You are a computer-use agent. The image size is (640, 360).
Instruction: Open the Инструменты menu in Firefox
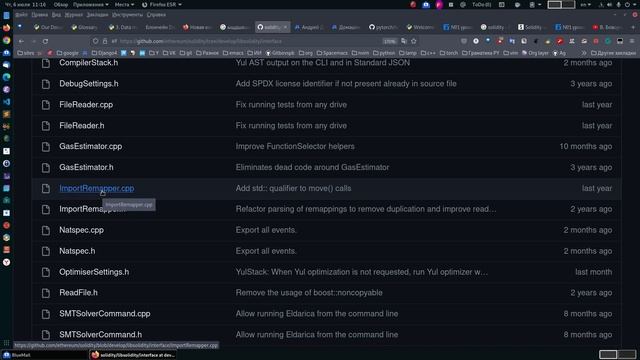[x=127, y=15]
